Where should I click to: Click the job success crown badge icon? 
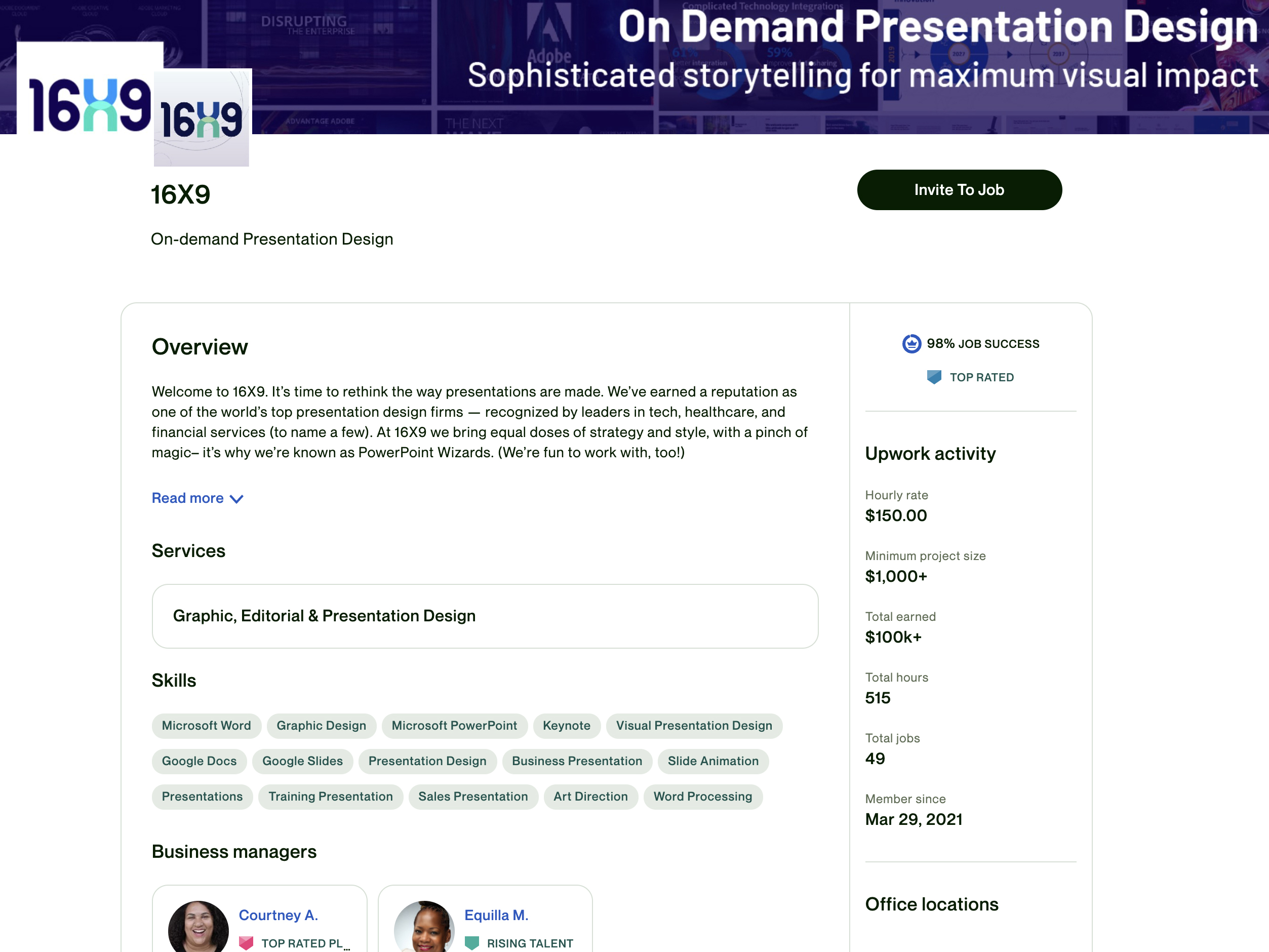tap(911, 344)
